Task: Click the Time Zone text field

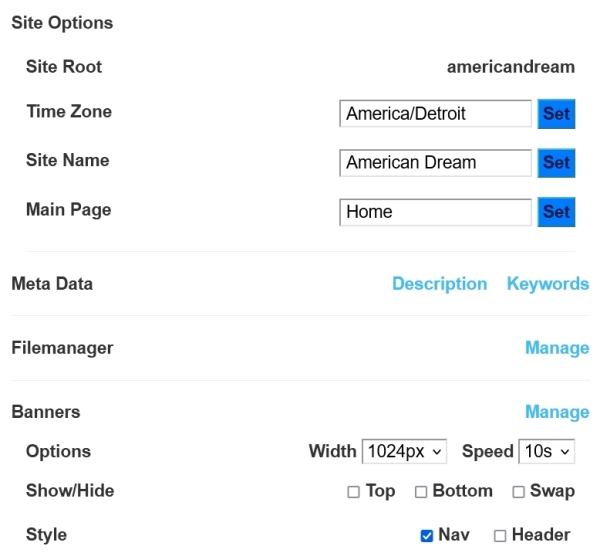Action: pyautogui.click(x=435, y=114)
